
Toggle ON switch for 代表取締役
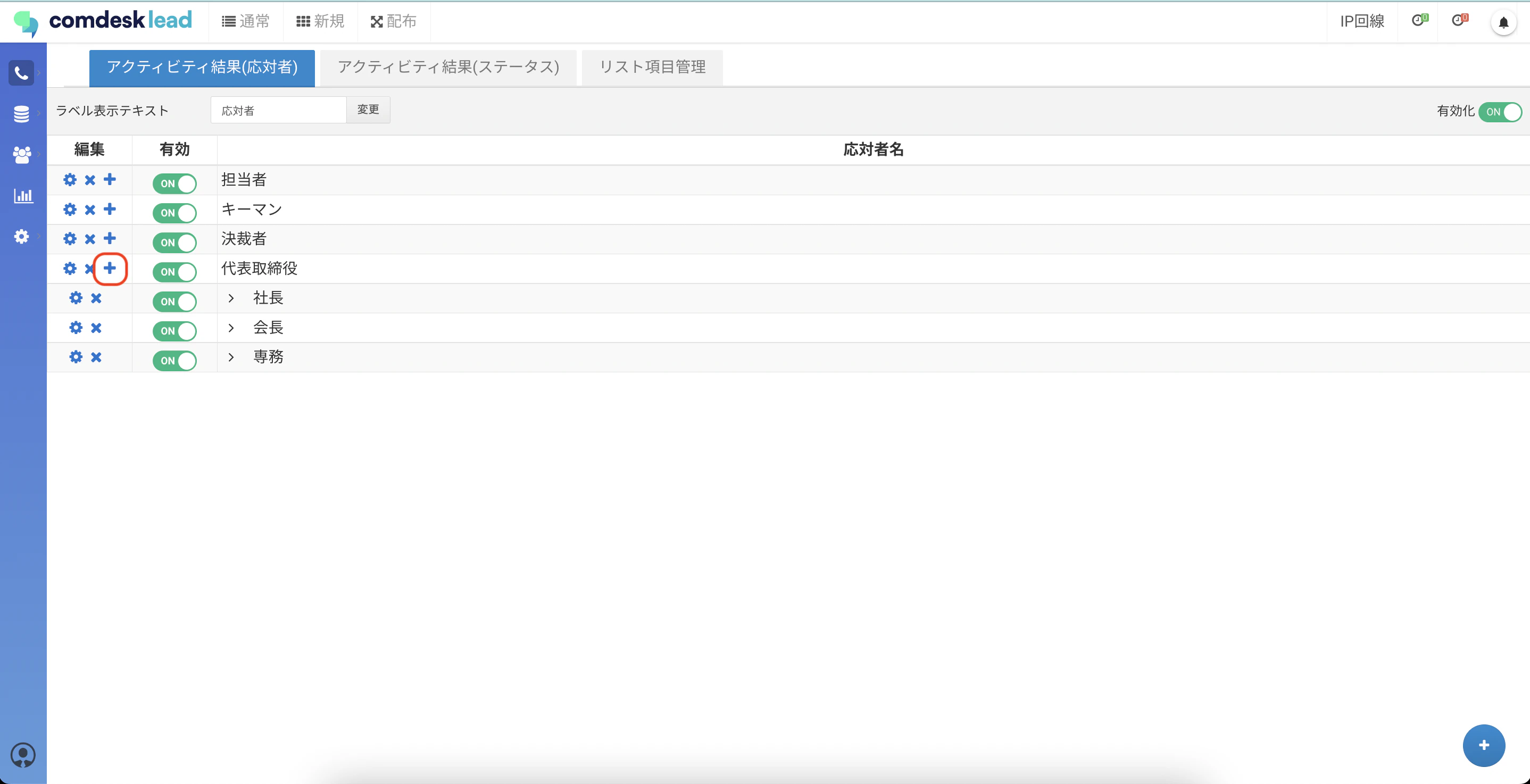tap(174, 272)
